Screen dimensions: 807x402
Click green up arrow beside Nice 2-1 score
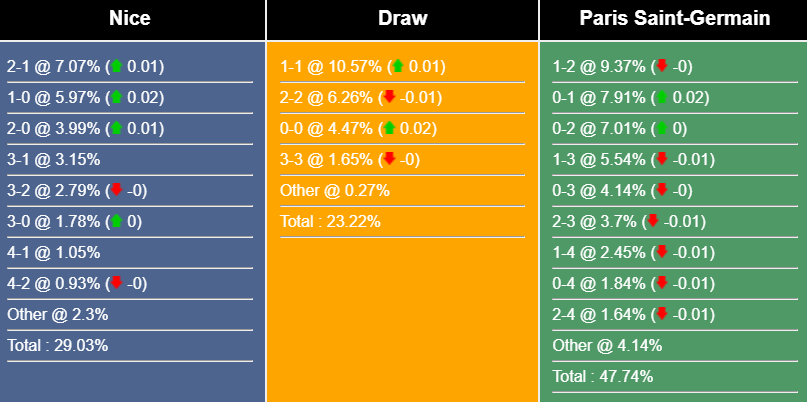[116, 67]
